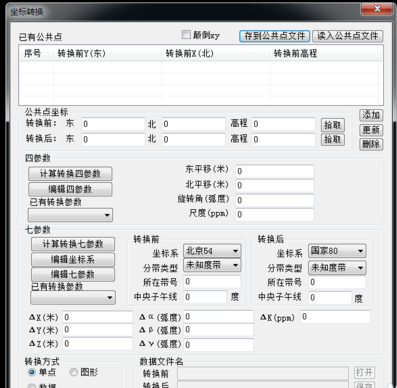The image size is (397, 388).
Task: Click the 计算转换四参数 button
Action: click(x=70, y=174)
